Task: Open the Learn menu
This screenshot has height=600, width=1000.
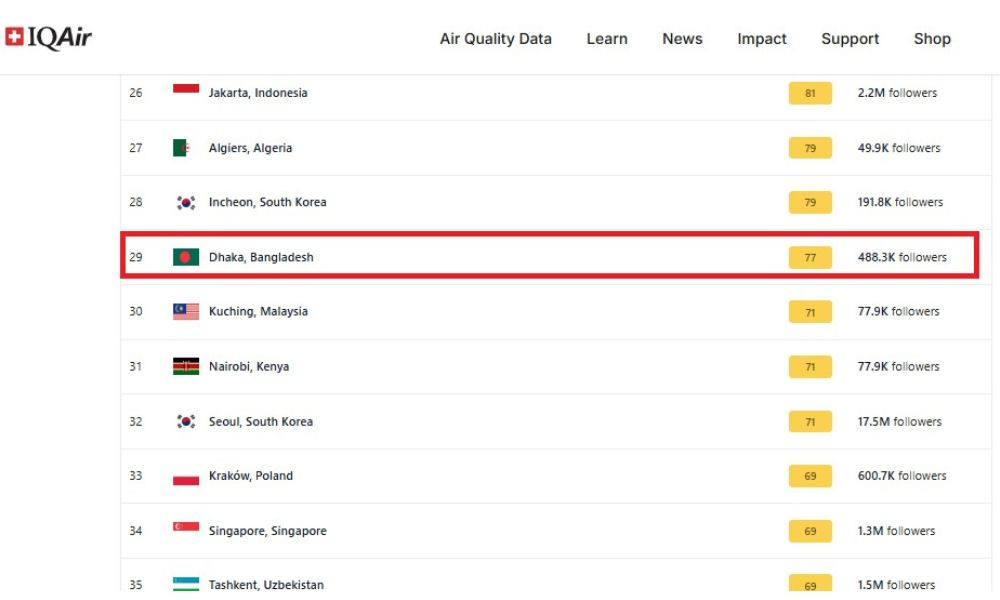Action: [x=607, y=39]
